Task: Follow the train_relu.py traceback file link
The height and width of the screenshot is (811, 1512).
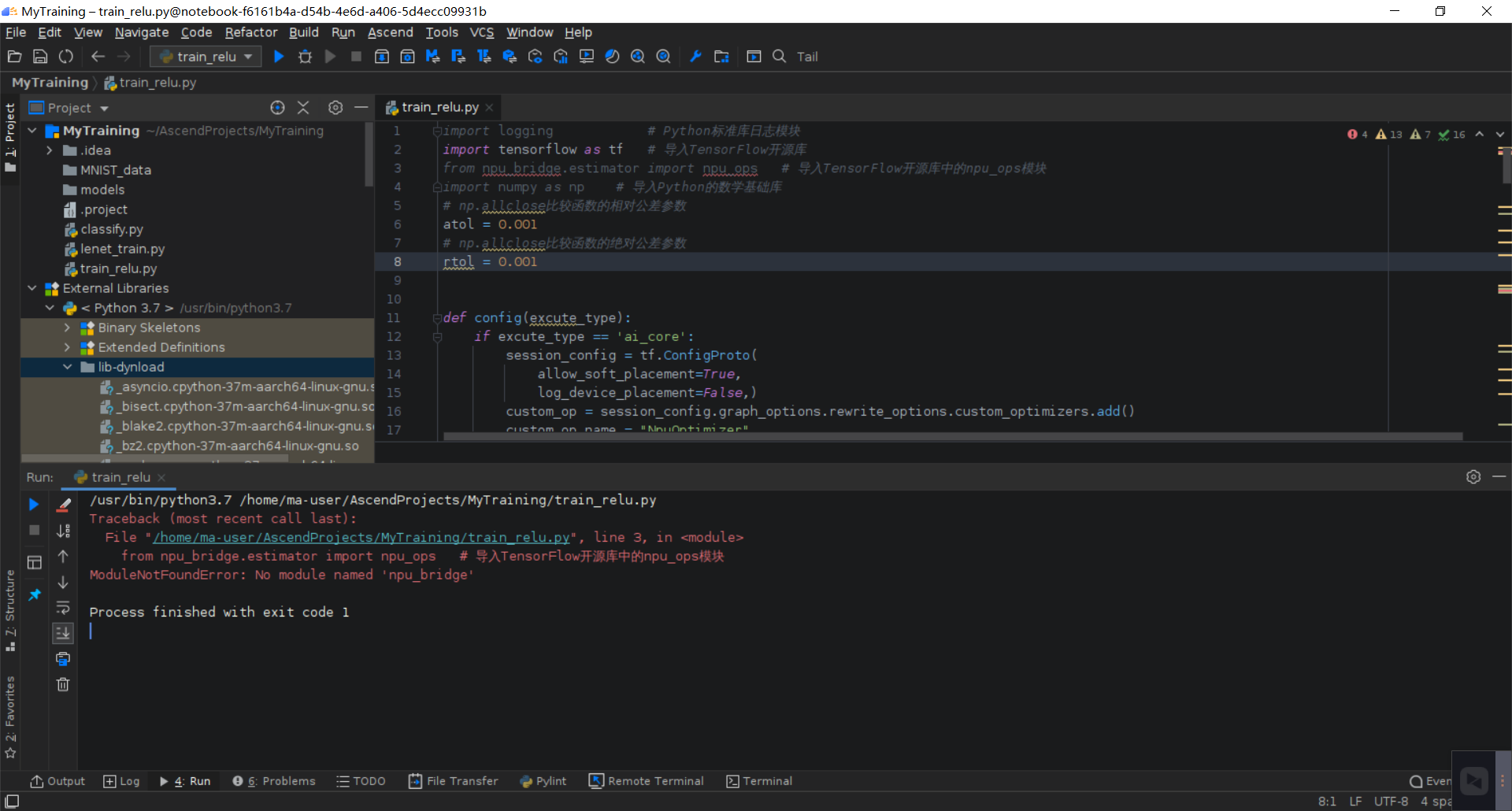Action: pyautogui.click(x=361, y=537)
